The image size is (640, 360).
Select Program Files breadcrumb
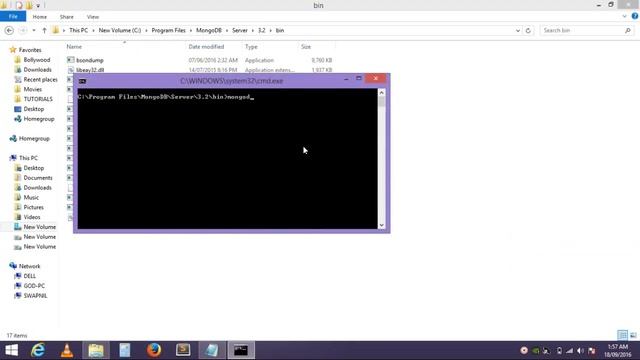[168, 31]
